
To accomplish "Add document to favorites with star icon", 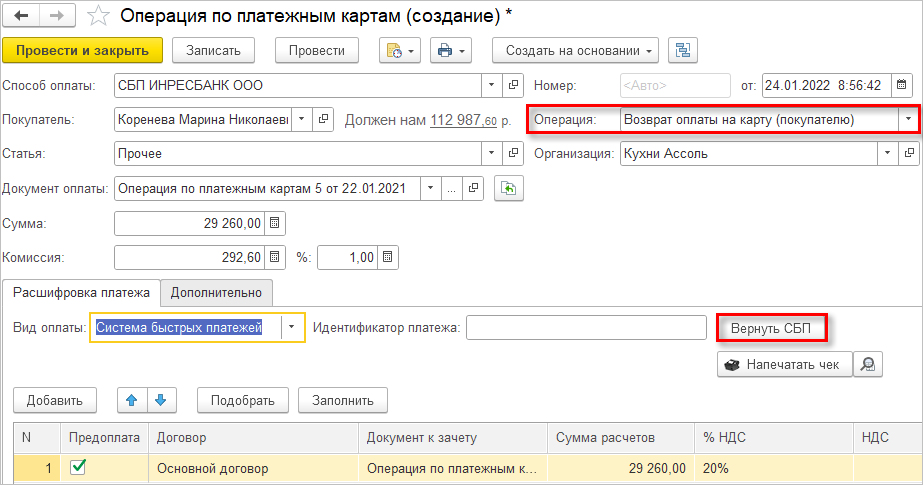I will pyautogui.click(x=98, y=16).
